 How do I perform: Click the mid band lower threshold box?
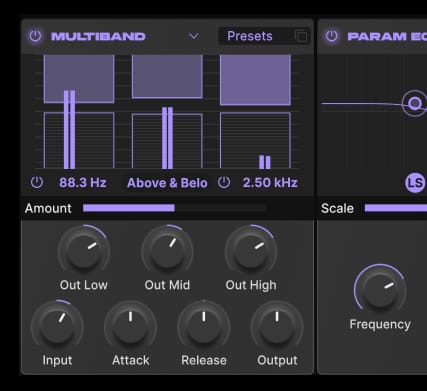[x=167, y=141]
